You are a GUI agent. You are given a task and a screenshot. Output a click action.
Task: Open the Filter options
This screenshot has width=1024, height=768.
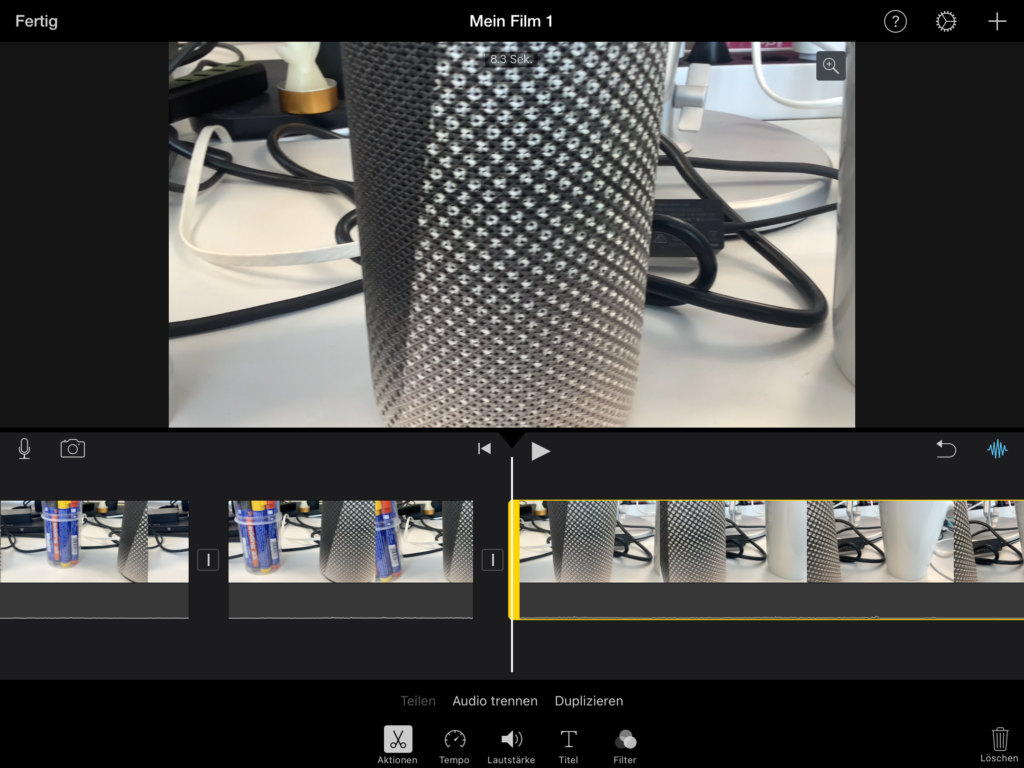(625, 744)
